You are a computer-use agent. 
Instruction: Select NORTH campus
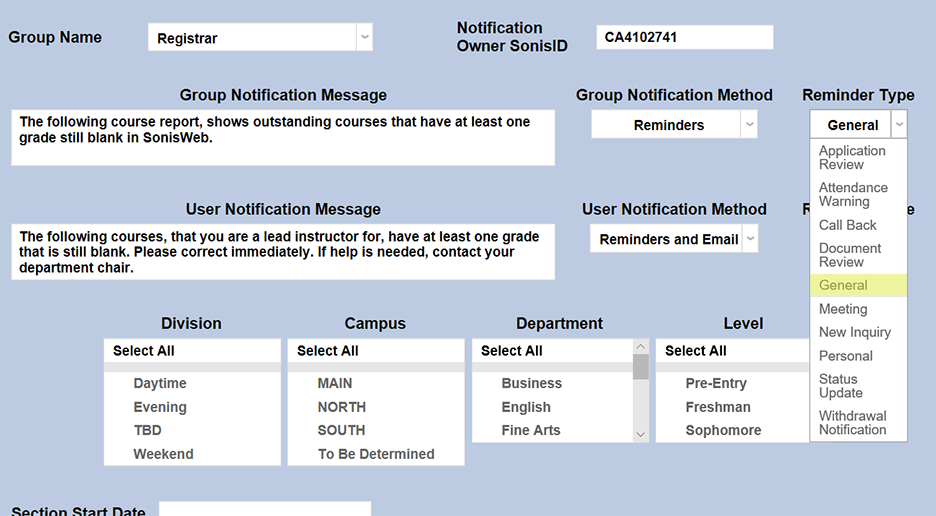(376, 407)
